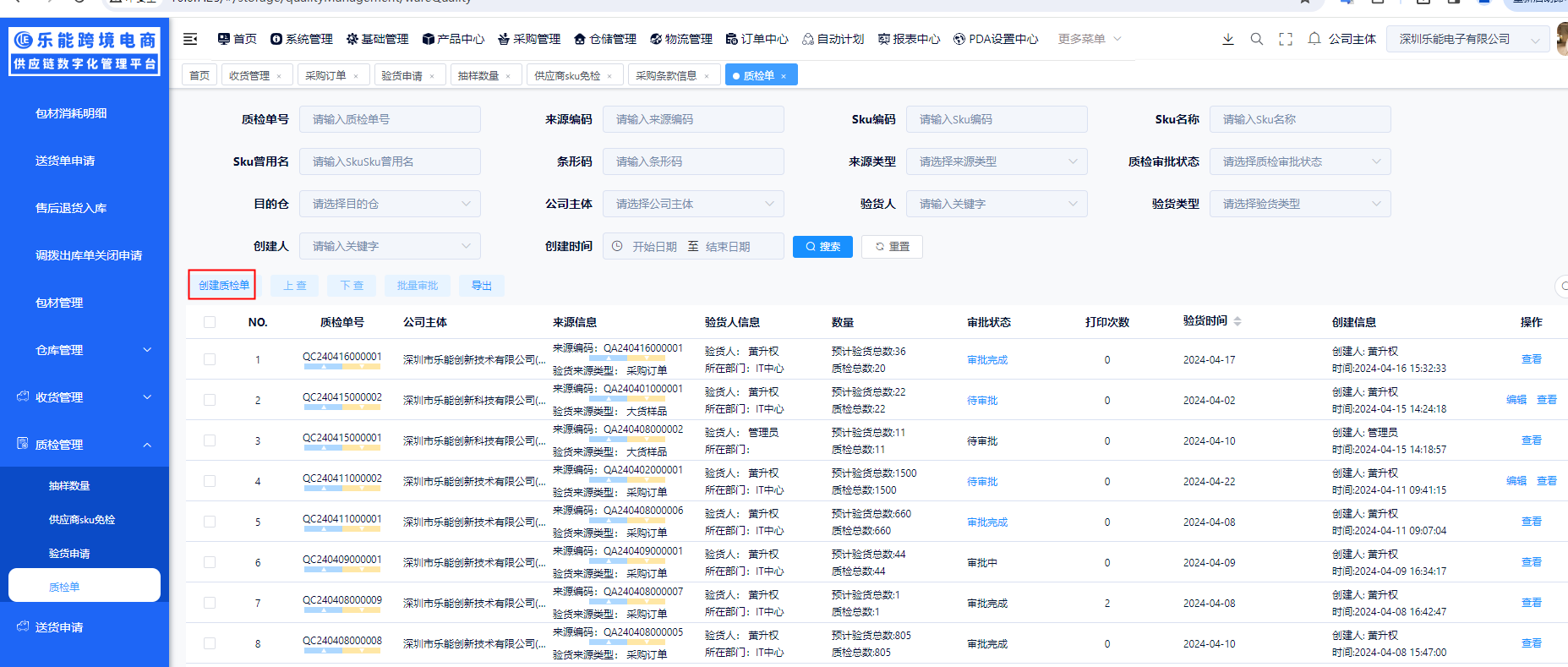Screen dimensions: 1568x667
Task: Open the search magnifier icon in header
Action: [x=1257, y=39]
